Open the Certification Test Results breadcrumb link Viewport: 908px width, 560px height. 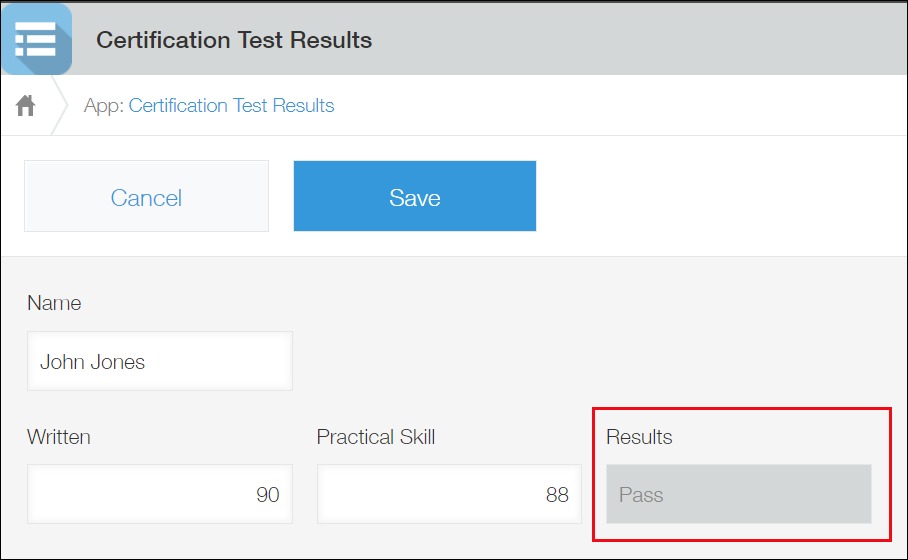pyautogui.click(x=231, y=105)
